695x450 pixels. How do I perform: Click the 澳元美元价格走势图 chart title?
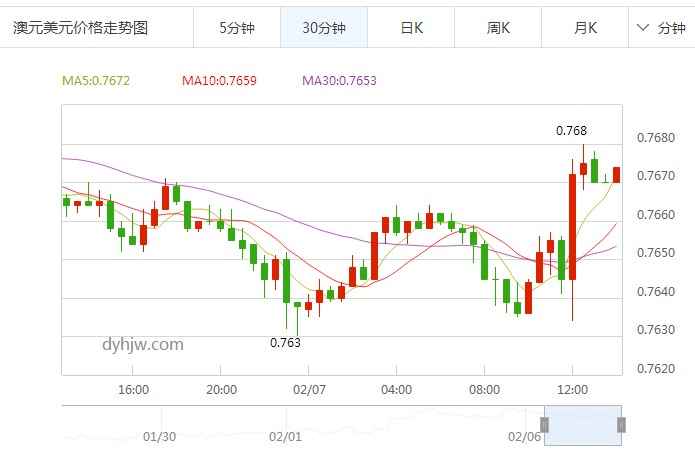pos(80,28)
